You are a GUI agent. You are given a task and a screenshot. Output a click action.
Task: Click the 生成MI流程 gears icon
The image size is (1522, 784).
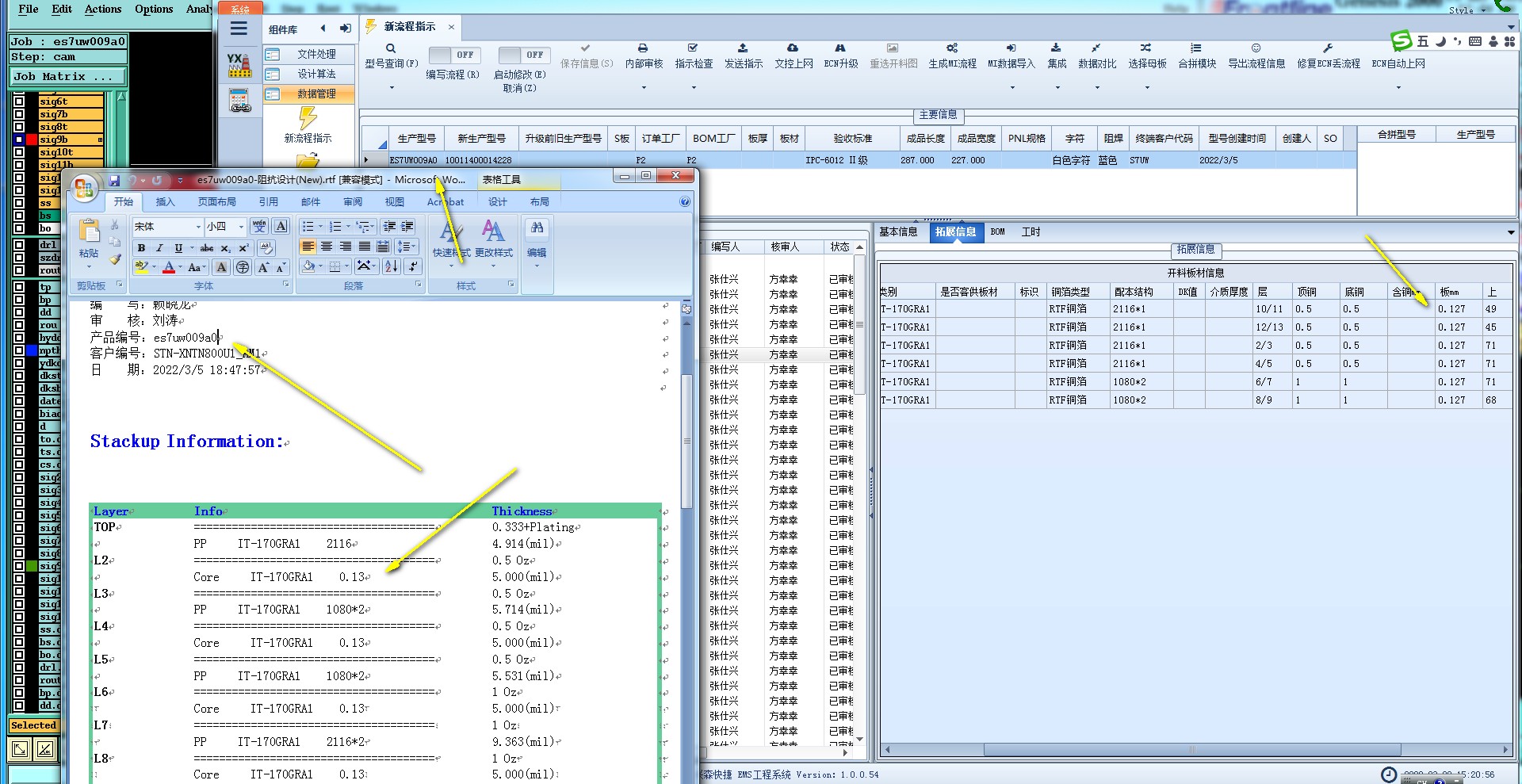pyautogui.click(x=952, y=48)
